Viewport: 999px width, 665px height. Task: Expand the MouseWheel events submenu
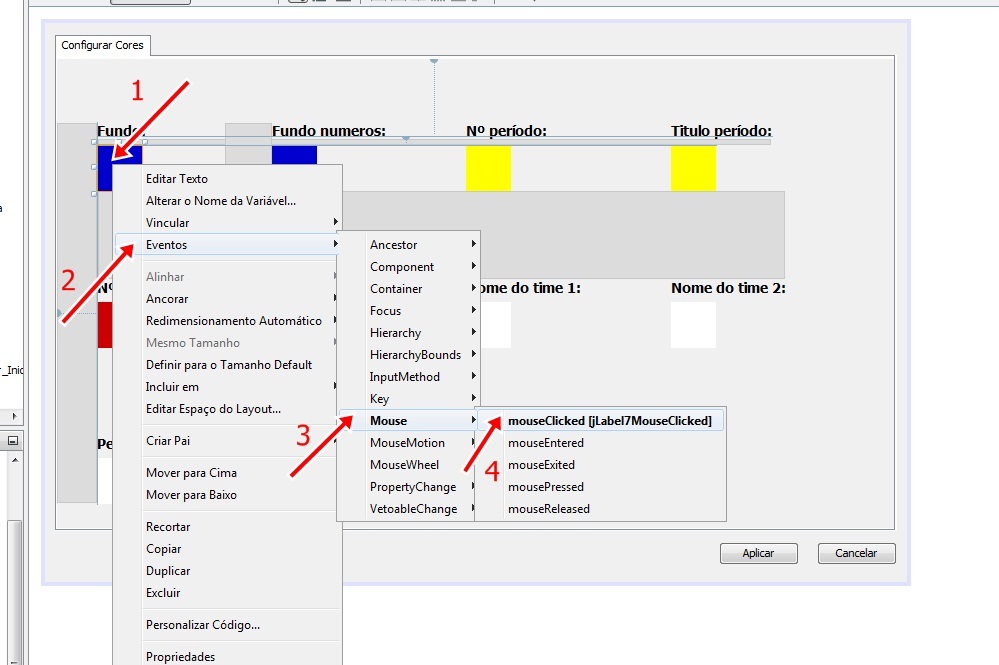(x=408, y=465)
